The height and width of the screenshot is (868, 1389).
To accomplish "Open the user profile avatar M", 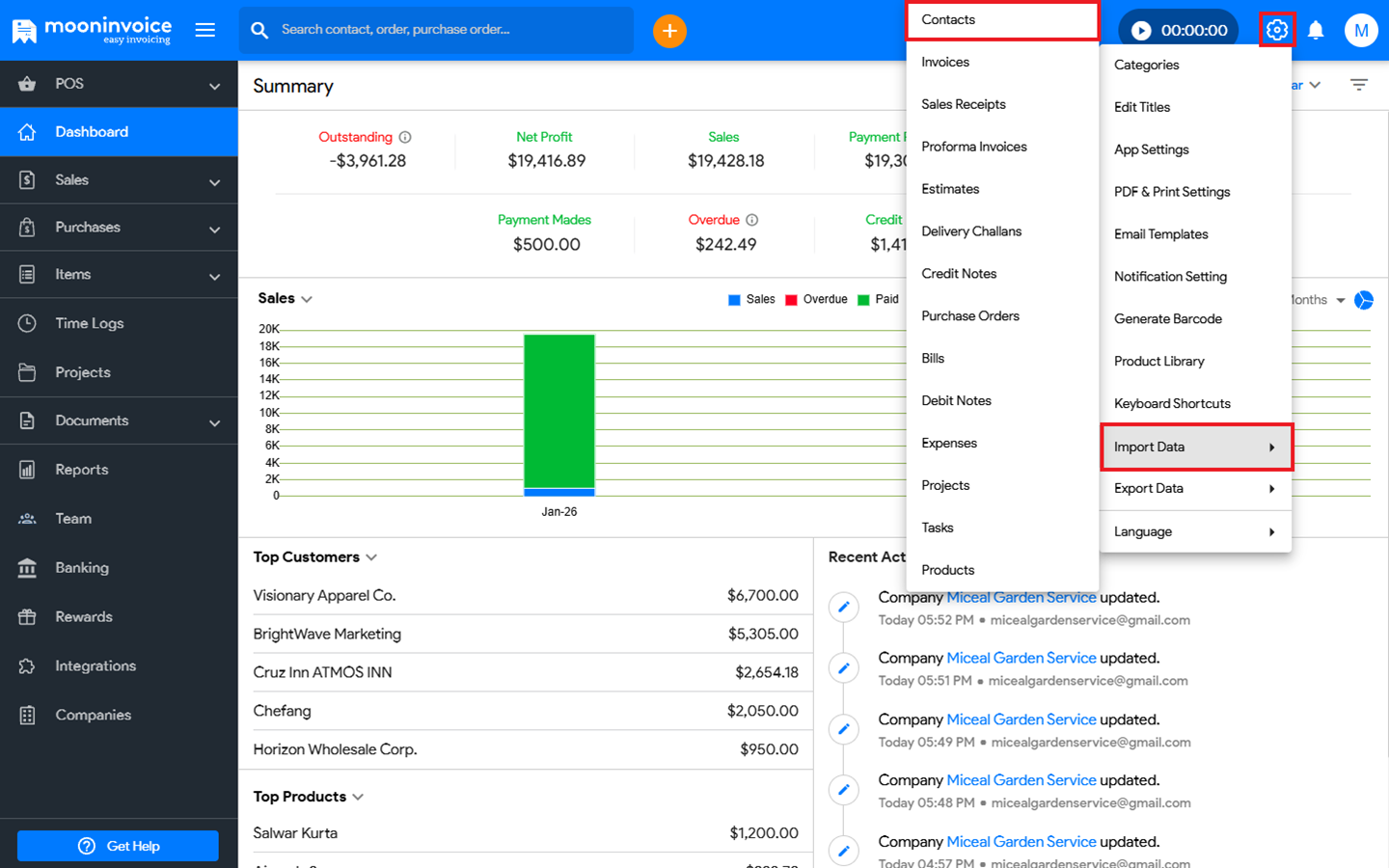I will coord(1360,31).
